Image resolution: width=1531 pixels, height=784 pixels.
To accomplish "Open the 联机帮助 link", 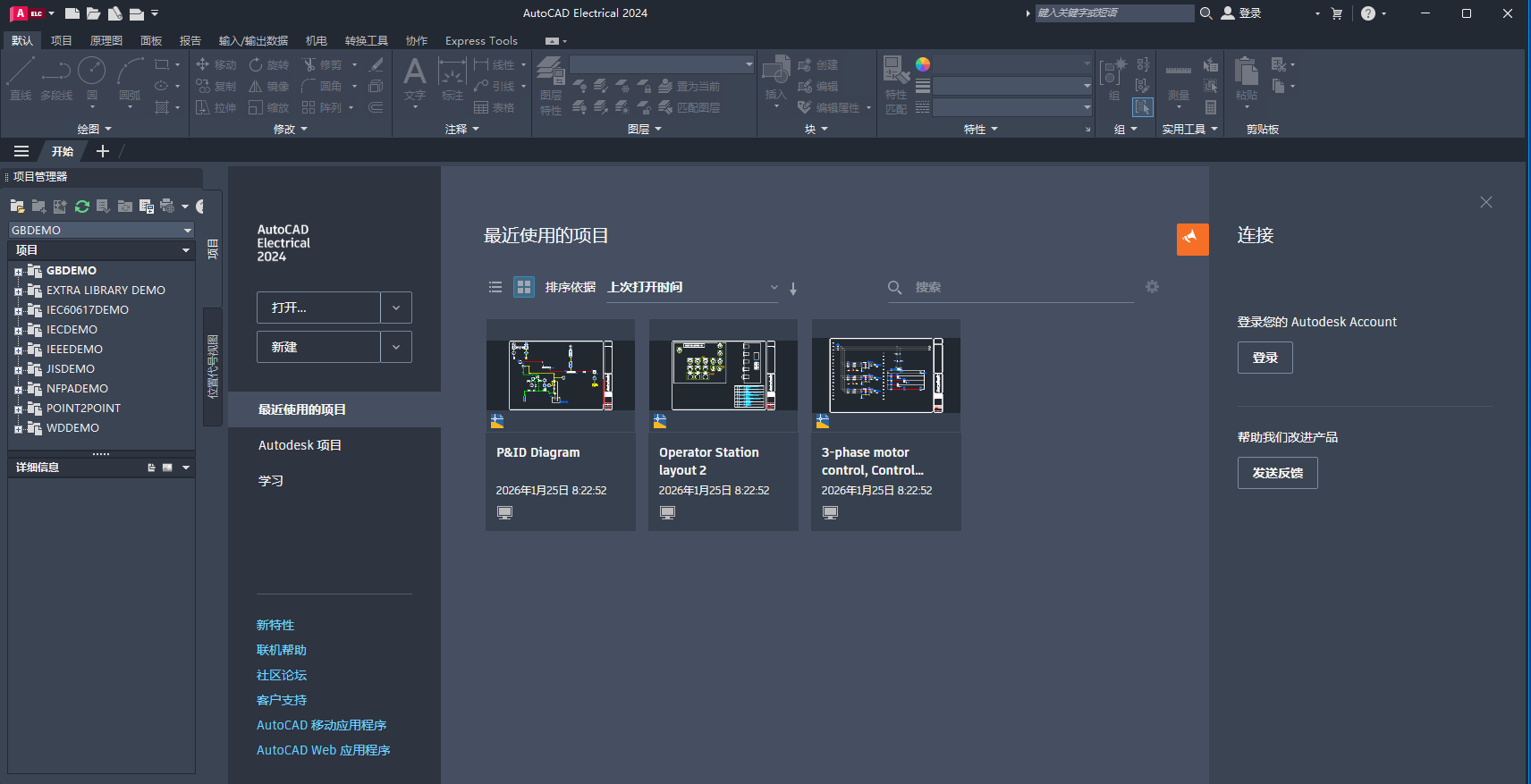I will click(281, 650).
